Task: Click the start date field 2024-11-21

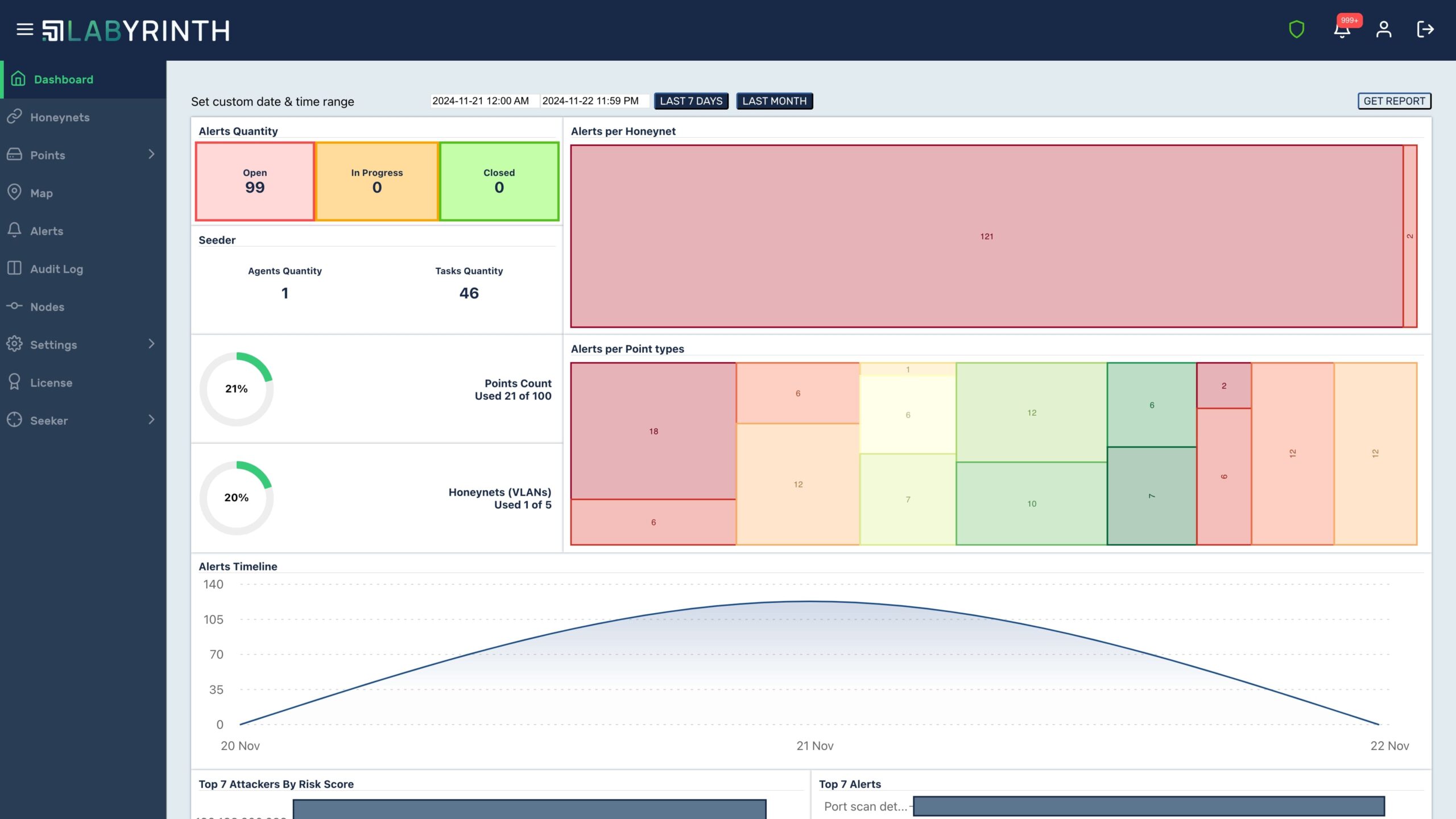Action: pos(481,101)
